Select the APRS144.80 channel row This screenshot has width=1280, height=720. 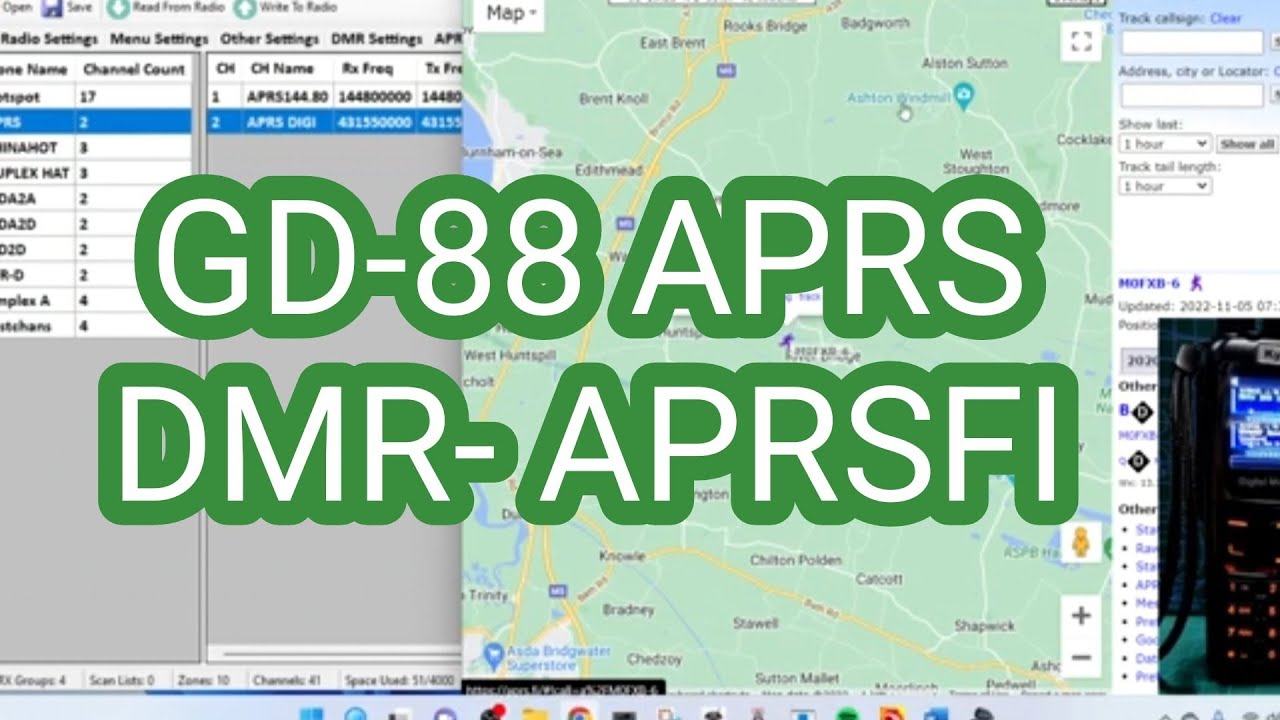point(335,97)
